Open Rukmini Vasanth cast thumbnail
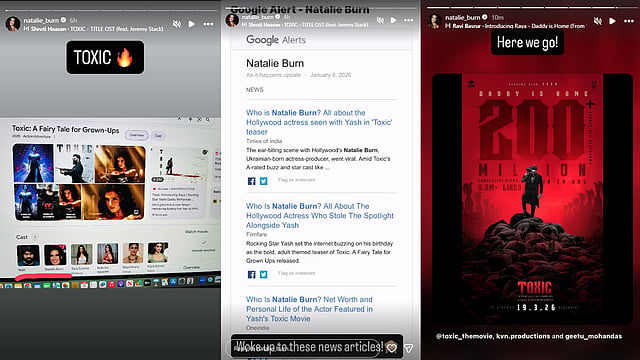This screenshot has width=640, height=360. tap(107, 253)
